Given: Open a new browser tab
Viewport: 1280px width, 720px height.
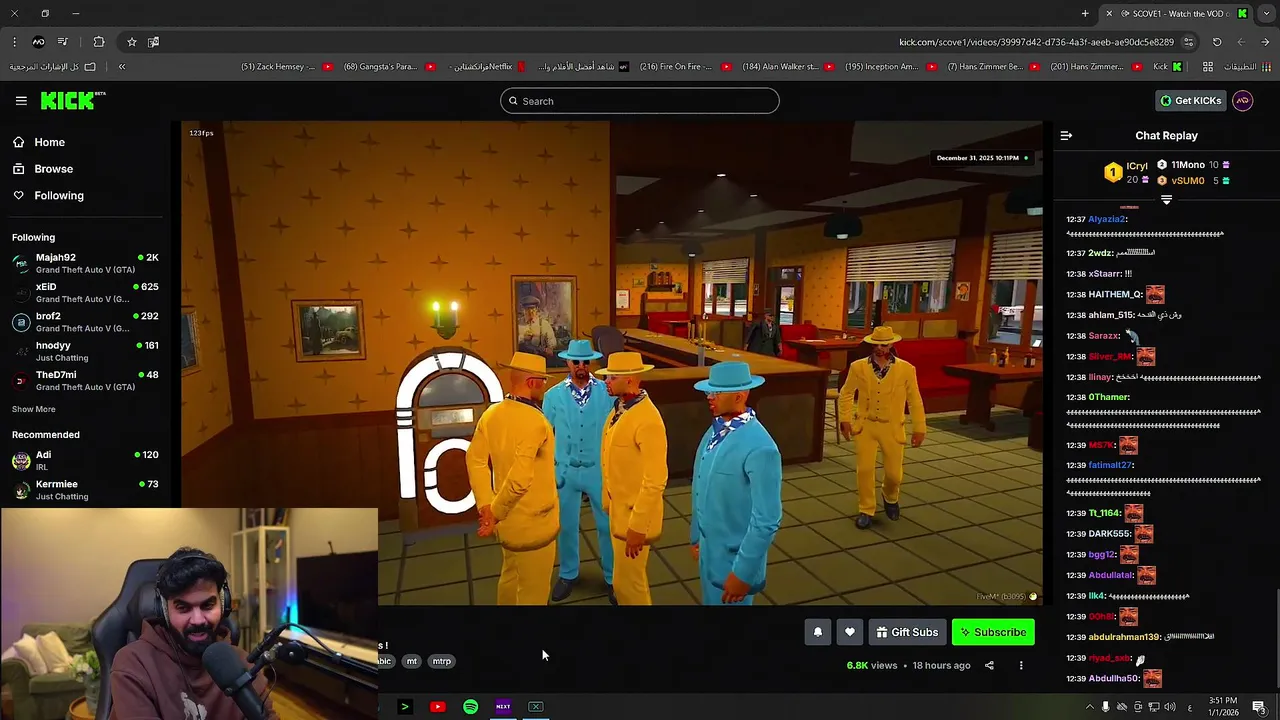Looking at the screenshot, I should pos(1085,14).
